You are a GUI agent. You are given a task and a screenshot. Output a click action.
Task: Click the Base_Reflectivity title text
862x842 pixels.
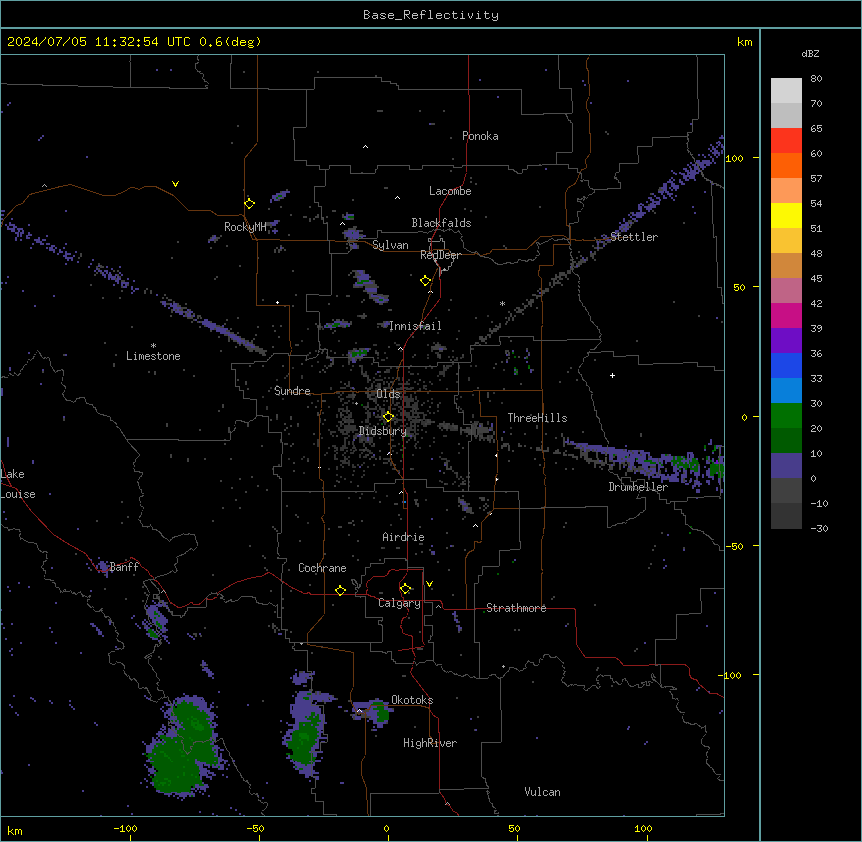431,15
